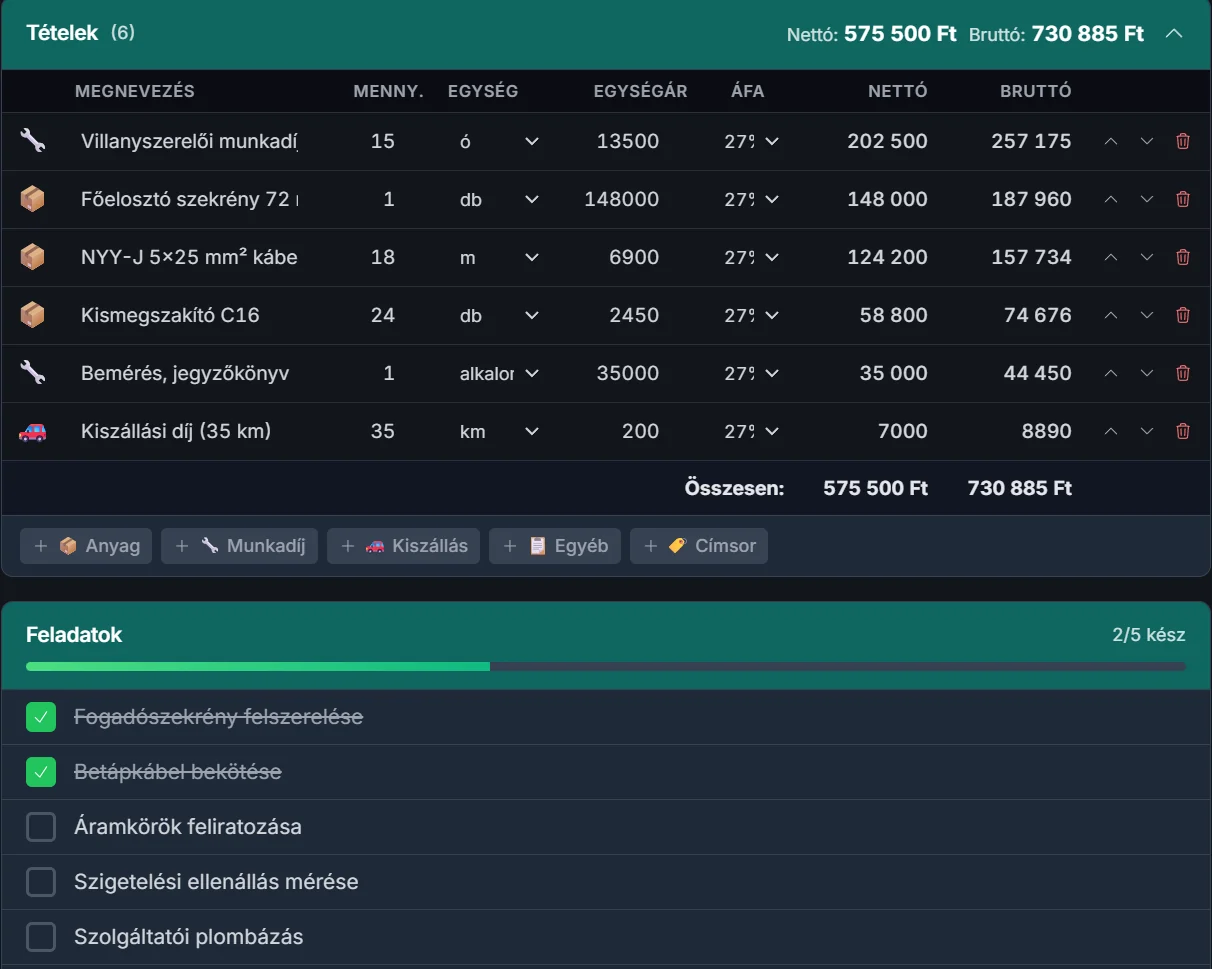The height and width of the screenshot is (969, 1212).
Task: Edit unit price of Főelosztó szekrény
Action: point(620,199)
